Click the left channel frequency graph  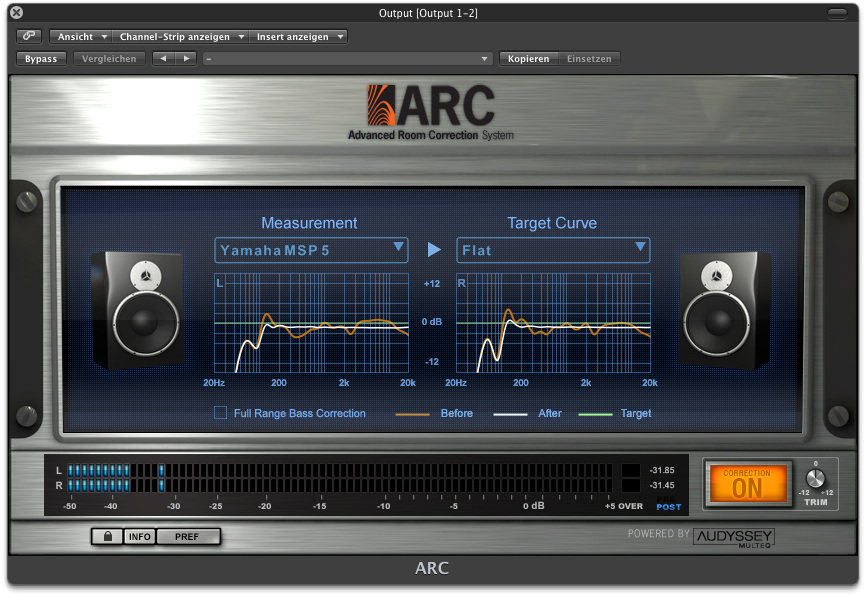(x=311, y=323)
